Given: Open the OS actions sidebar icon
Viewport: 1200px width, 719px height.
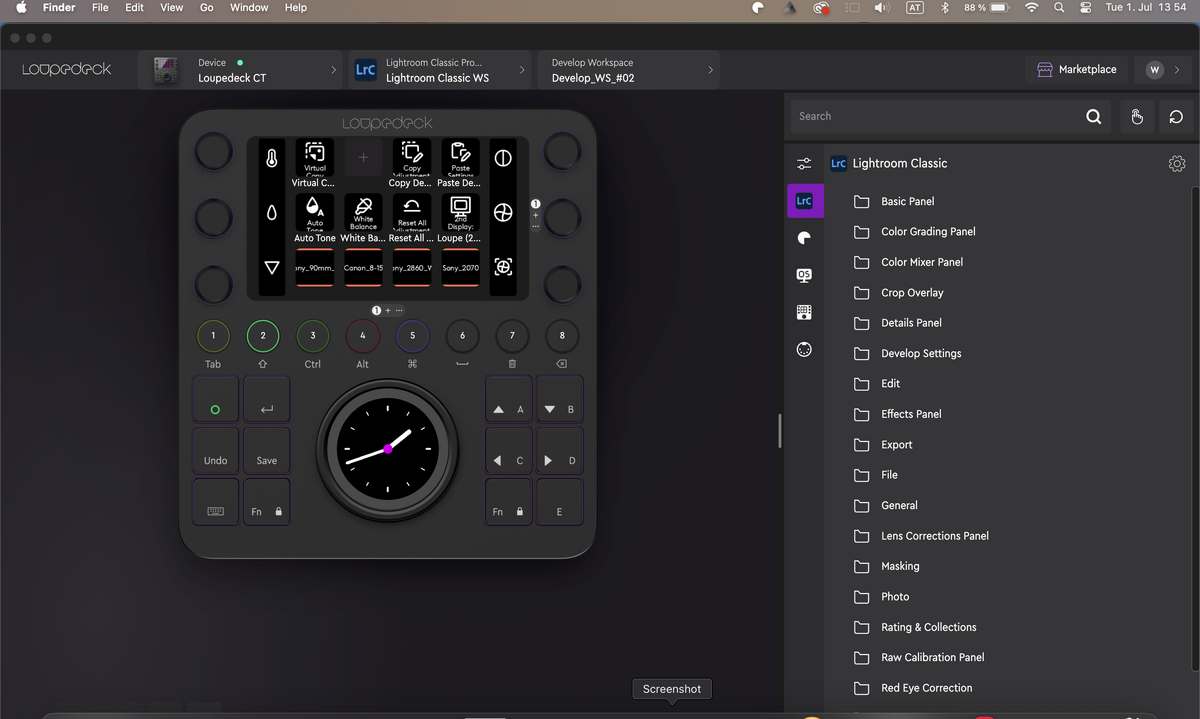Looking at the screenshot, I should click(x=804, y=275).
